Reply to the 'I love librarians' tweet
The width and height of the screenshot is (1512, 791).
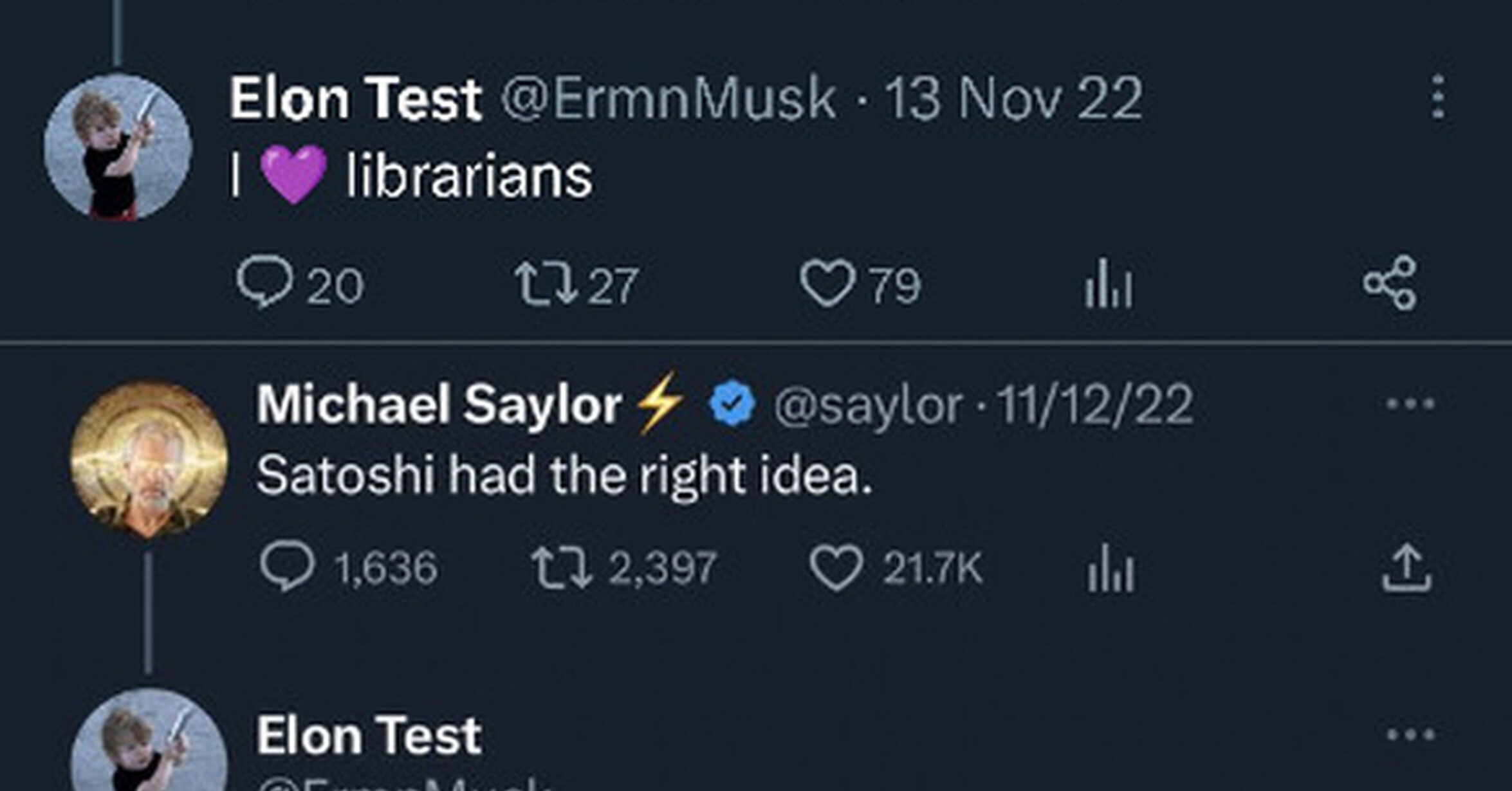coord(264,282)
